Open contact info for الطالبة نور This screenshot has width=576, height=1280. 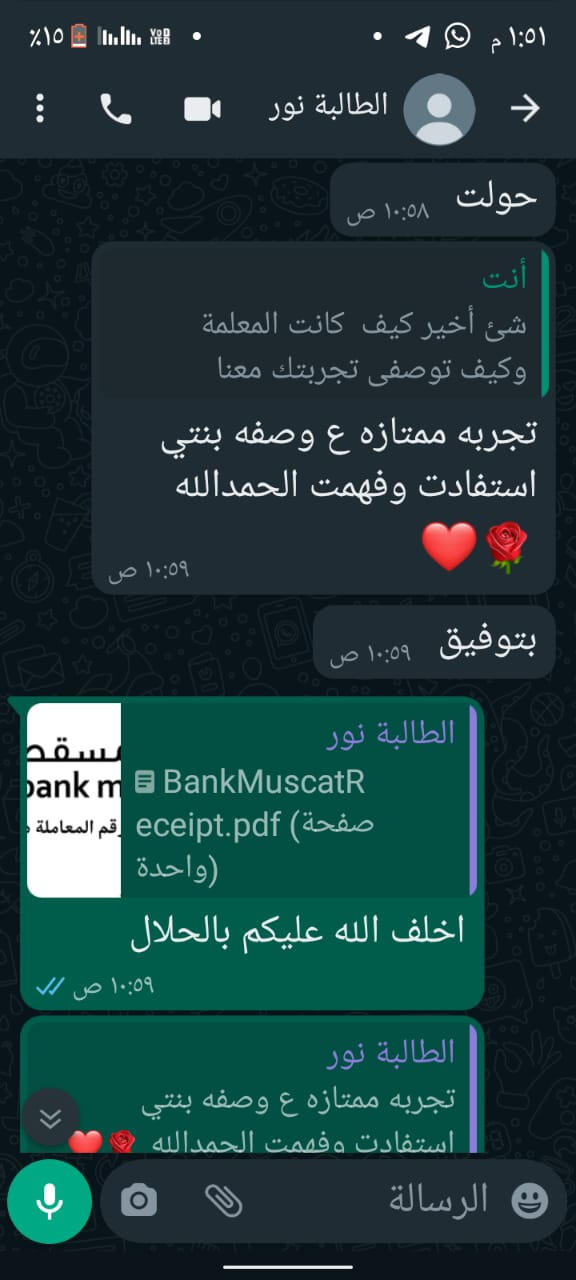tap(330, 107)
